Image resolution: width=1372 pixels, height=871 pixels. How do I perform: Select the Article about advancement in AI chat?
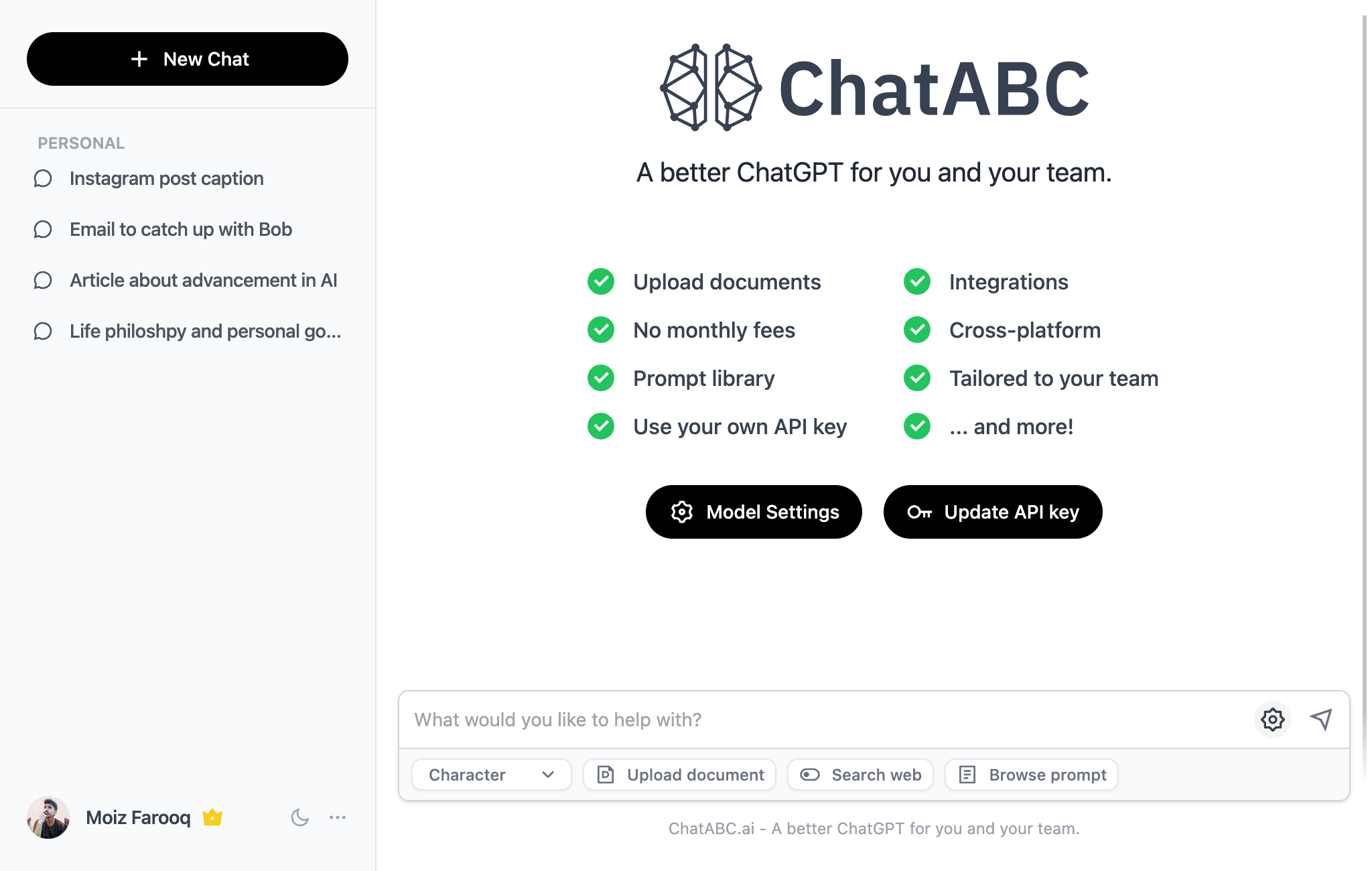point(203,281)
